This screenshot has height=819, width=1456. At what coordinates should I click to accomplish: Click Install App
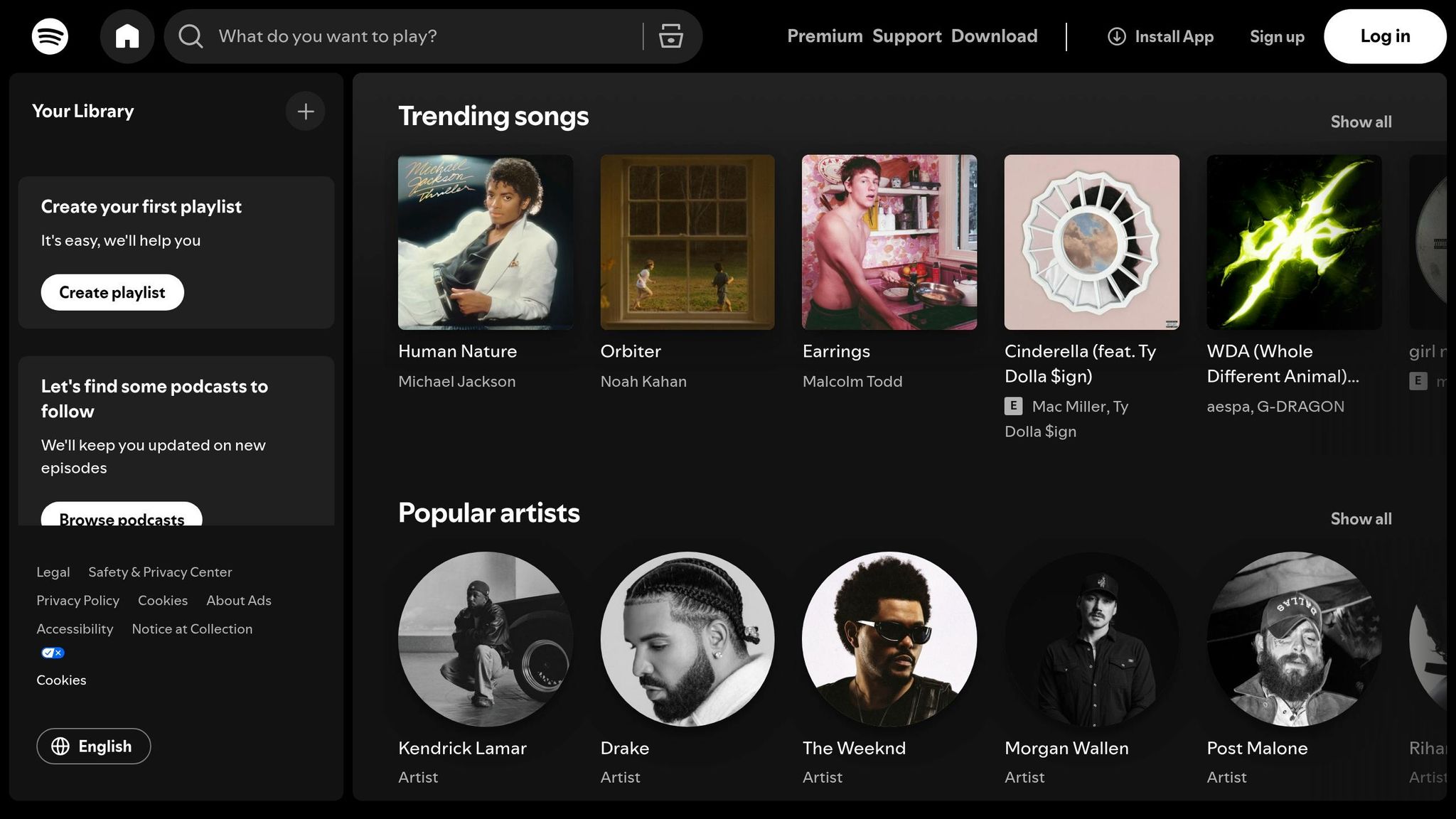point(1161,36)
